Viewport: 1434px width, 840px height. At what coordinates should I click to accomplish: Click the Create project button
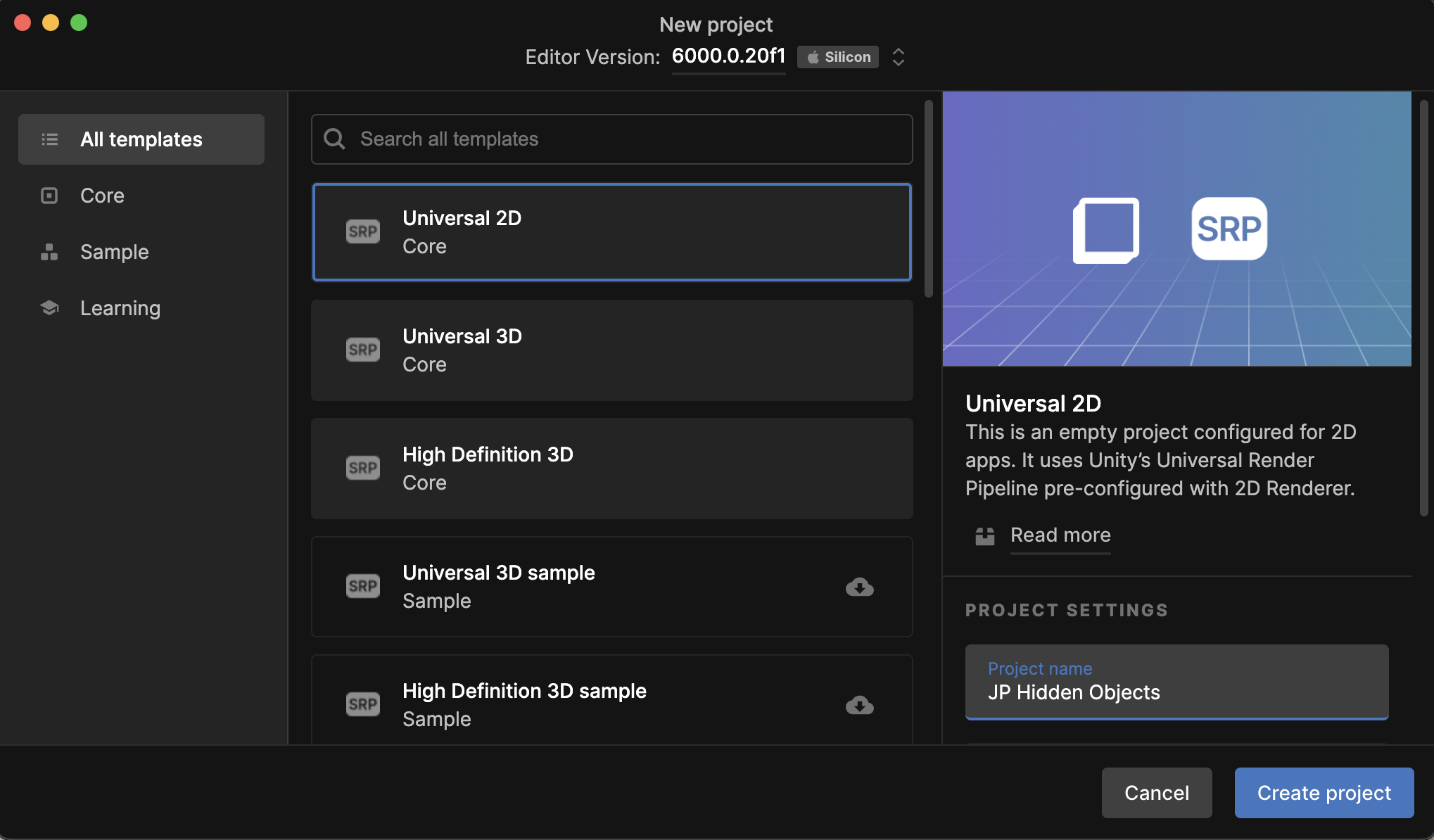[1324, 793]
